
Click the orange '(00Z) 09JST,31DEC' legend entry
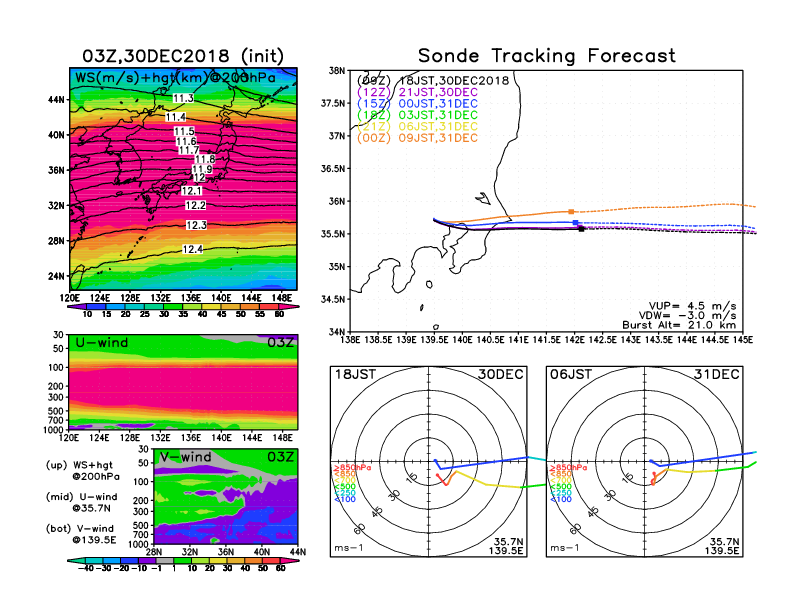pos(417,138)
